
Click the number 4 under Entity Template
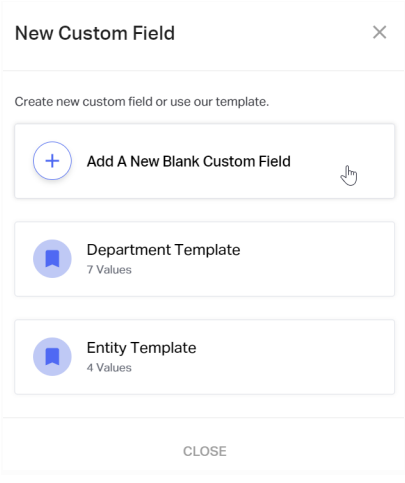pyautogui.click(x=90, y=368)
